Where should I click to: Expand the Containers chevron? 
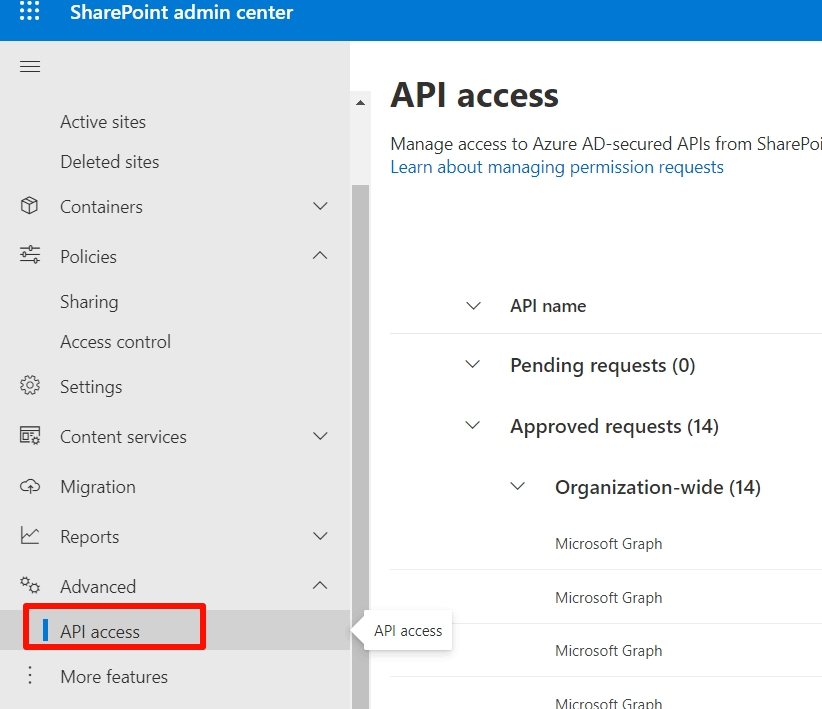pos(320,206)
